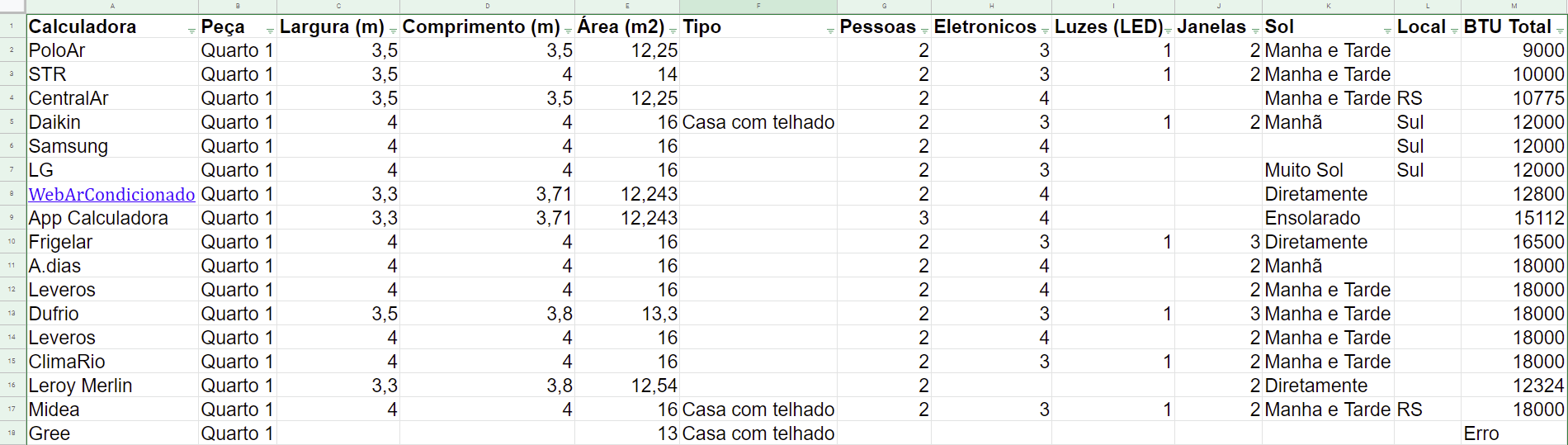Open filter dropdown for Janelas column
The width and height of the screenshot is (1568, 445).
1255,31
